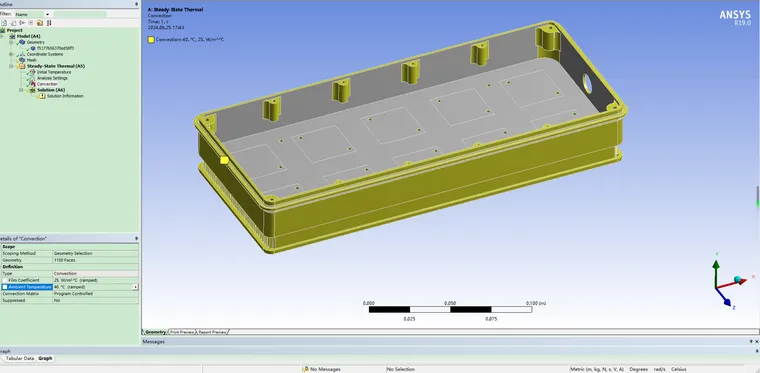Switch to the Report Preview tab
760x373 pixels.
tap(212, 332)
